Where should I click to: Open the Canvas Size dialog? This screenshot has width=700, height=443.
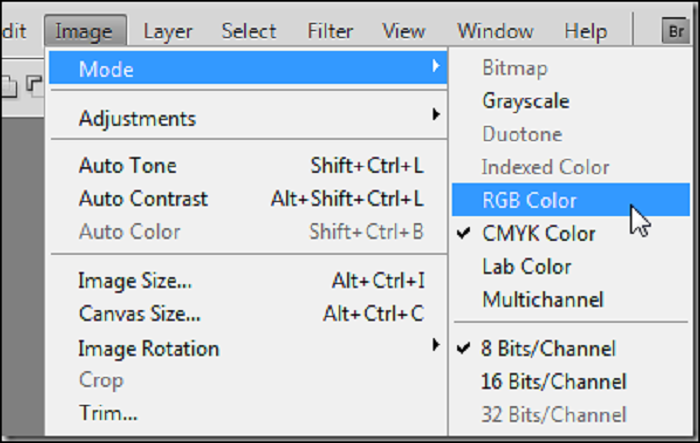coord(140,314)
